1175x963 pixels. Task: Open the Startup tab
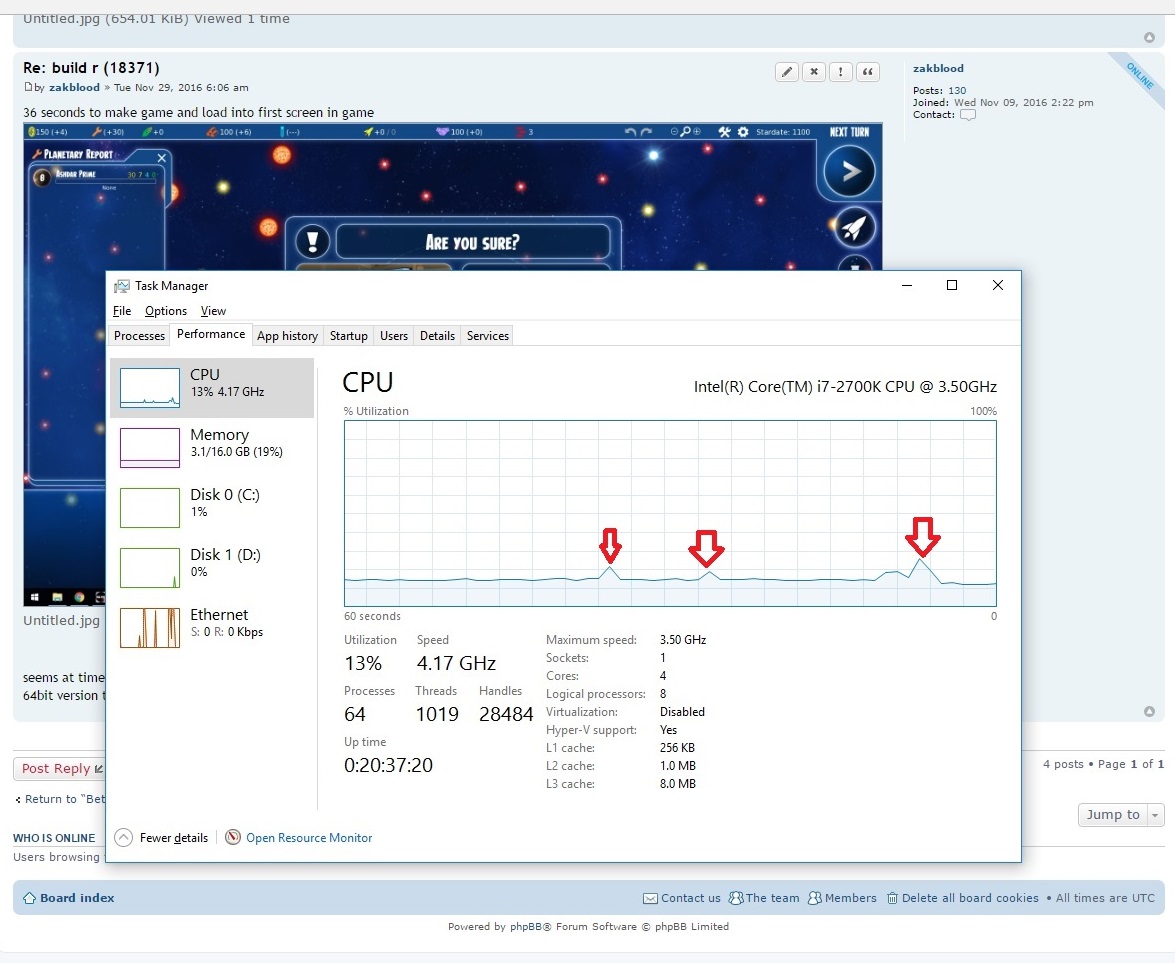[348, 336]
